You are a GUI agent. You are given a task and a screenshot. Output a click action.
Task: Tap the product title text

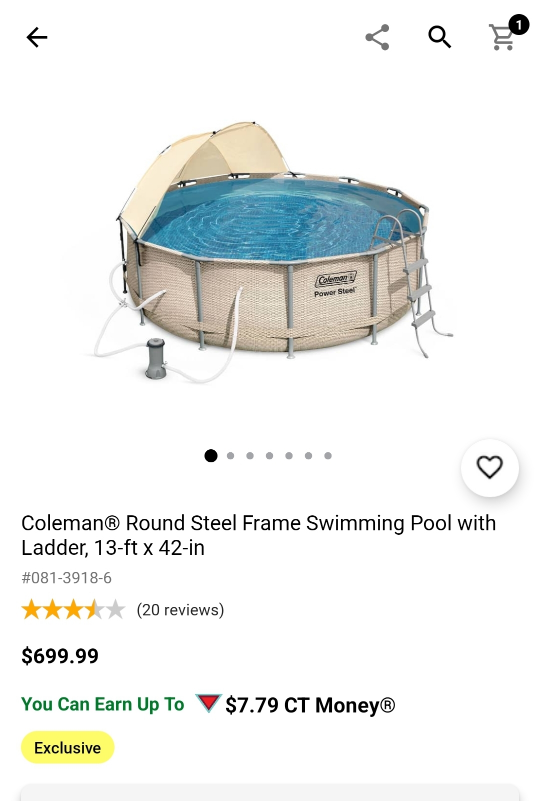click(x=259, y=535)
